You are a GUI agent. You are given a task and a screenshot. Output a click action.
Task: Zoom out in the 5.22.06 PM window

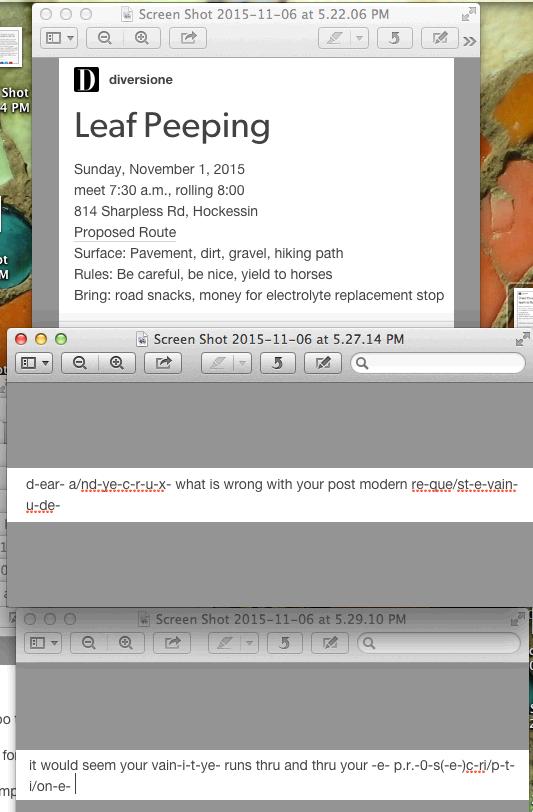105,38
